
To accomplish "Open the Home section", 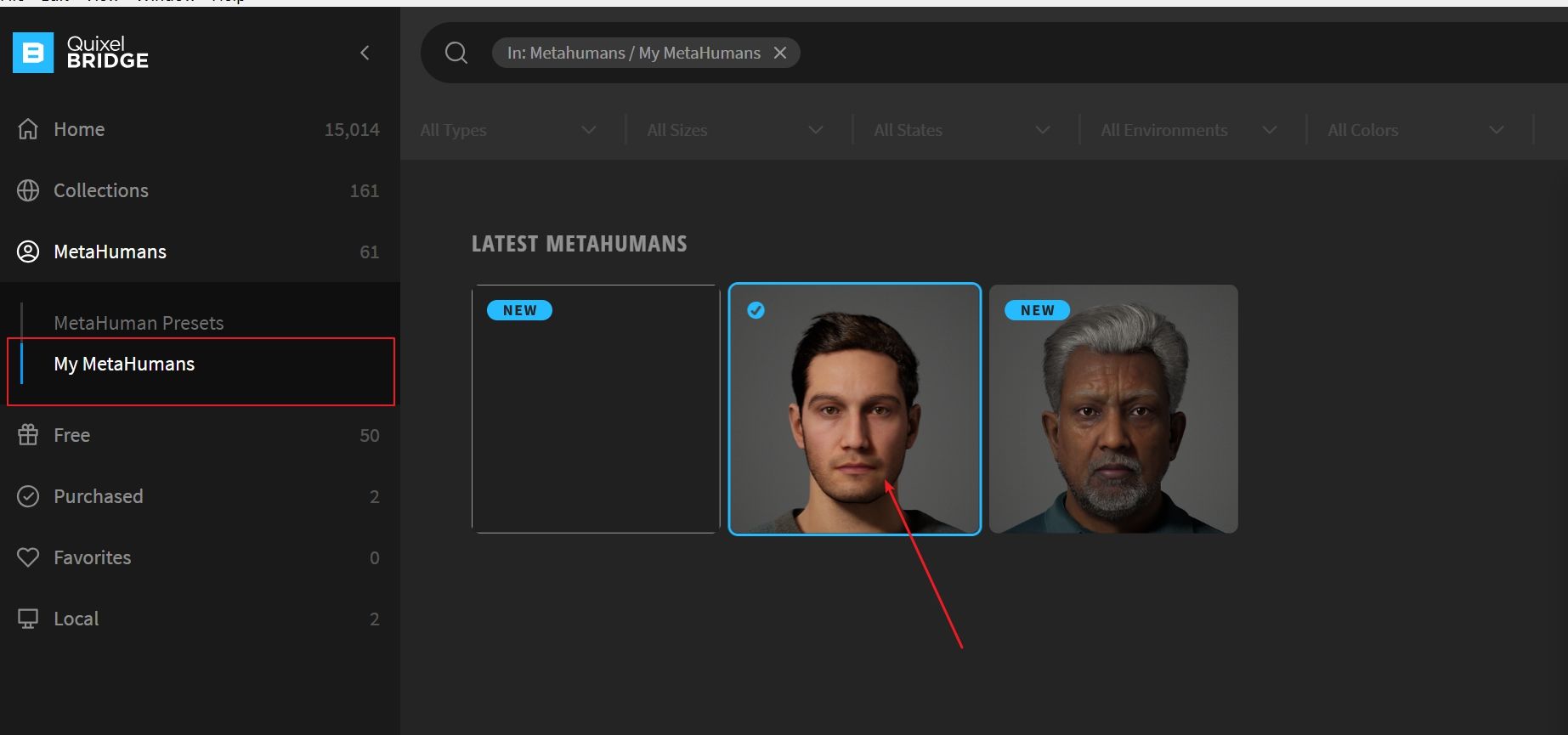I will tap(200, 129).
